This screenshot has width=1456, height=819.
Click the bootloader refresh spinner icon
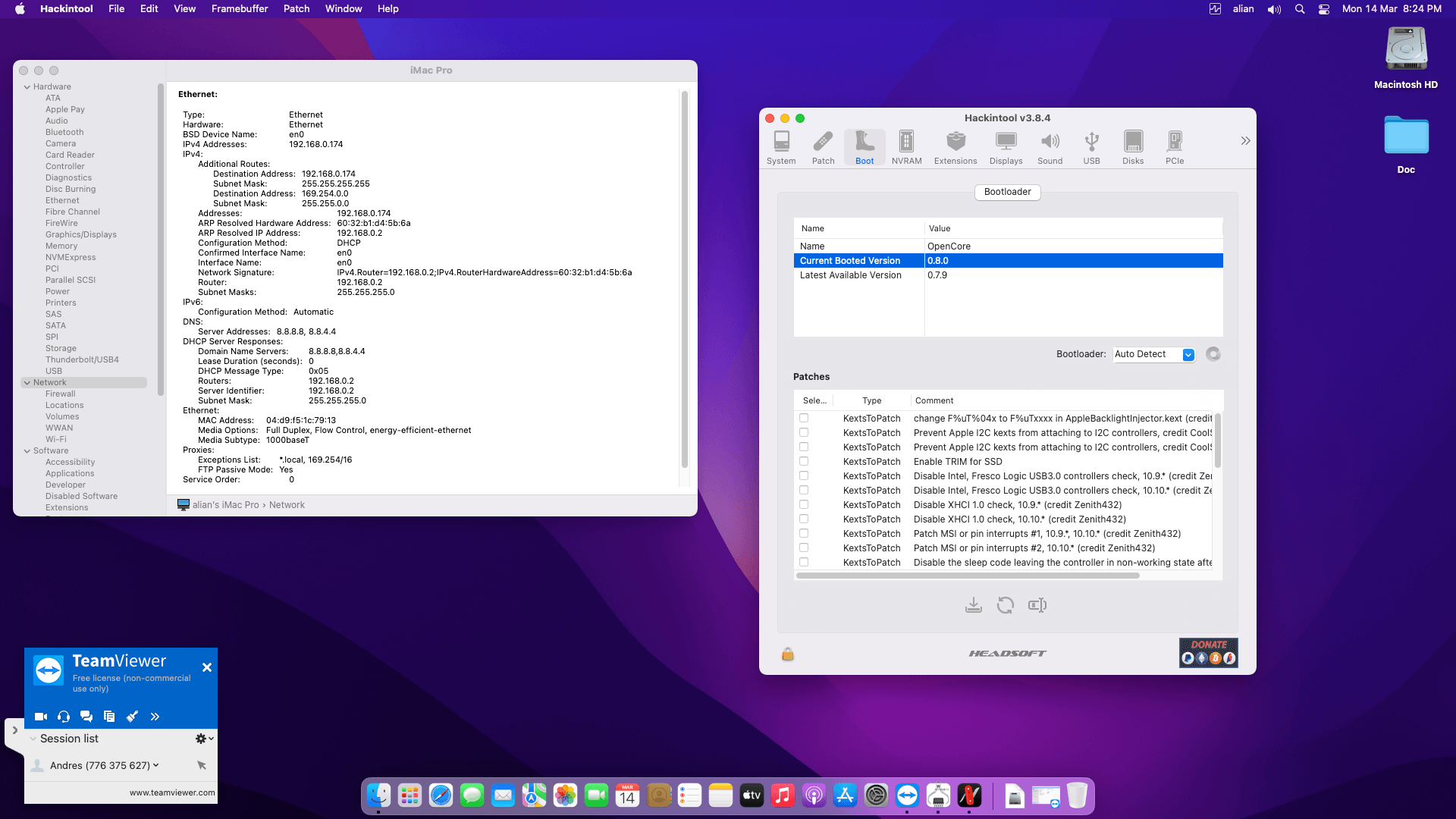click(x=1213, y=354)
